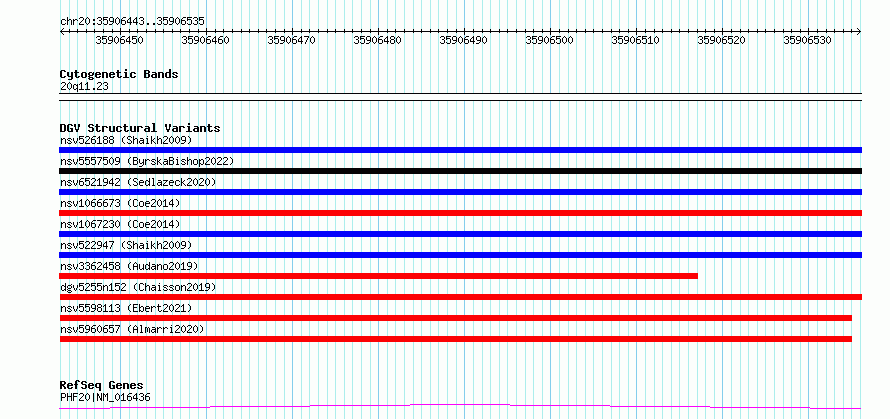The width and height of the screenshot is (890, 419).
Task: Click ruler coordinate 35906470
Action: tap(291, 40)
